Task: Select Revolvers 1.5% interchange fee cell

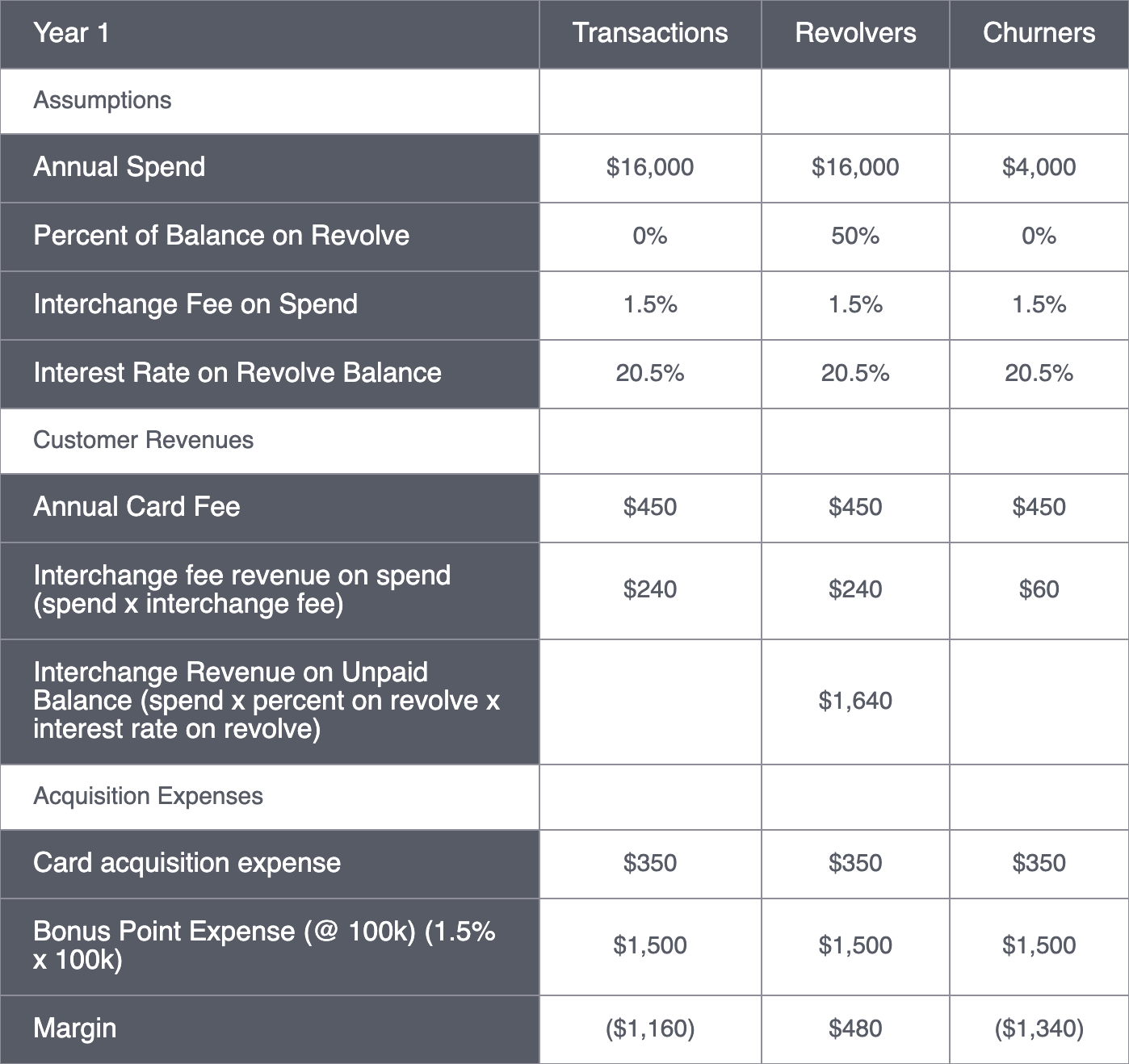Action: tap(855, 305)
